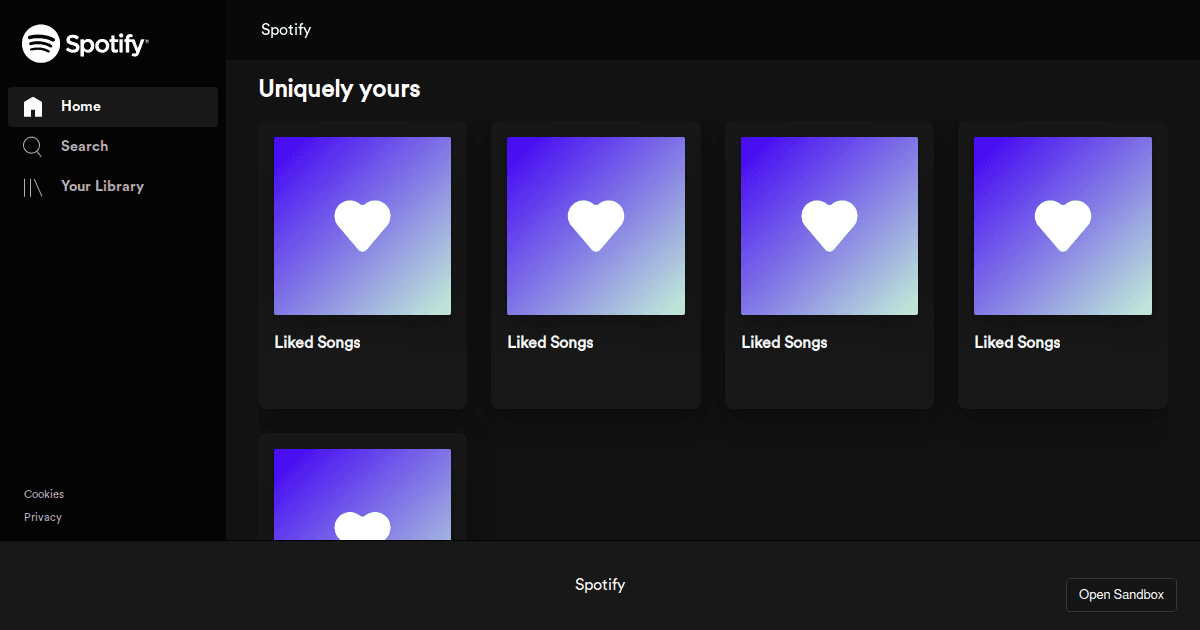Open the first Liked Songs playlist card
This screenshot has height=630, width=1200.
click(362, 264)
